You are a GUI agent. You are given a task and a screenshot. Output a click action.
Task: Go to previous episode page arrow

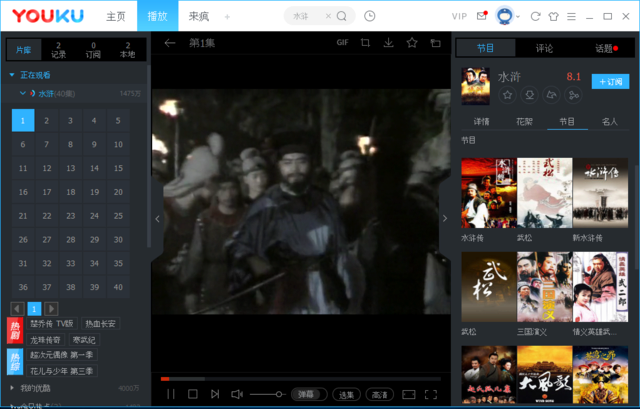(17, 309)
